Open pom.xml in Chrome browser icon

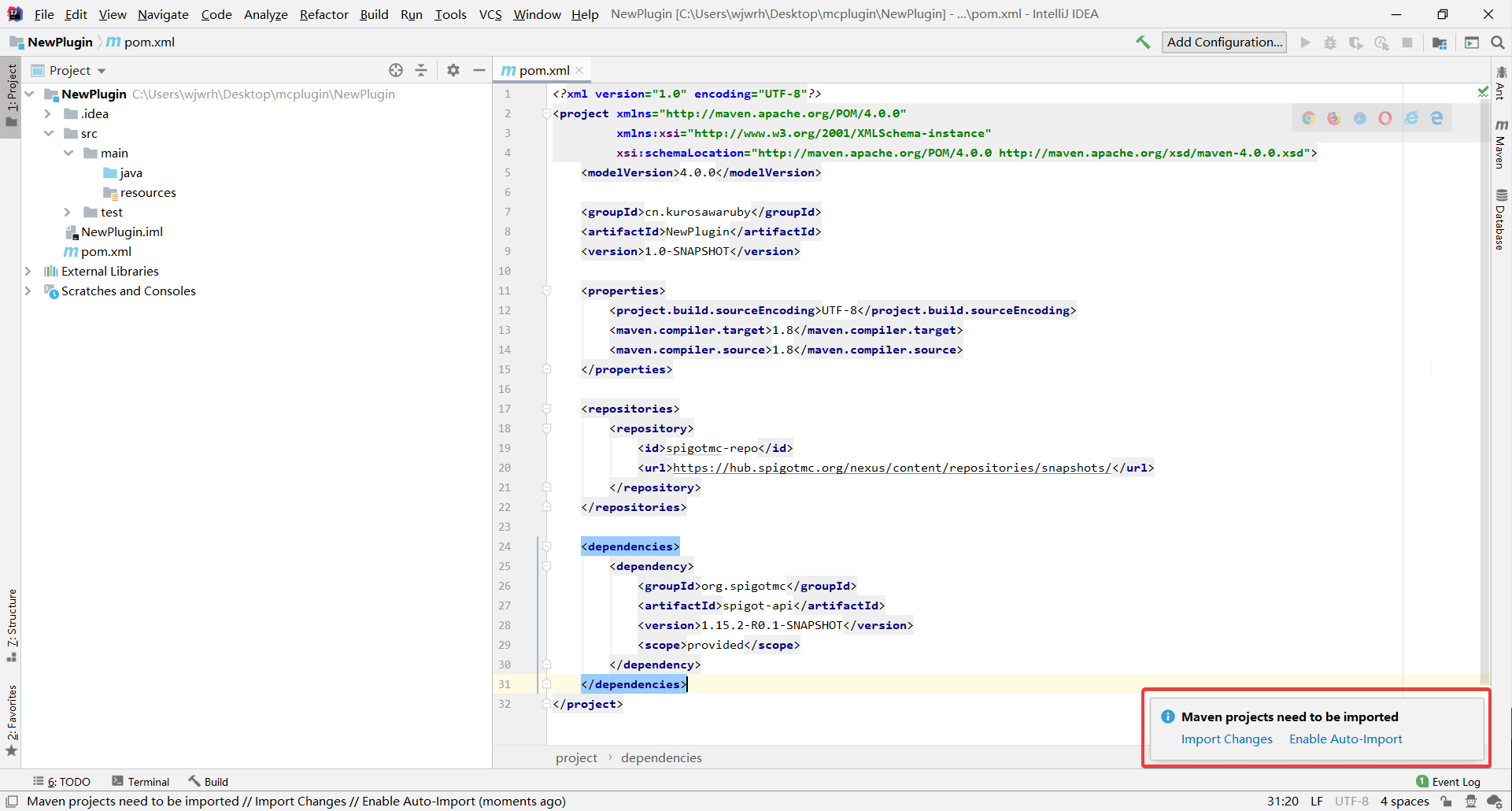[x=1308, y=118]
